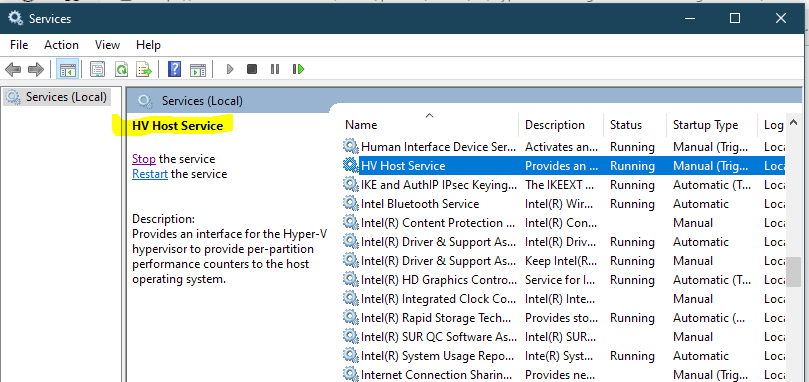Click the Forward arrow in the toolbar
Image resolution: width=809 pixels, height=382 pixels.
tap(35, 69)
